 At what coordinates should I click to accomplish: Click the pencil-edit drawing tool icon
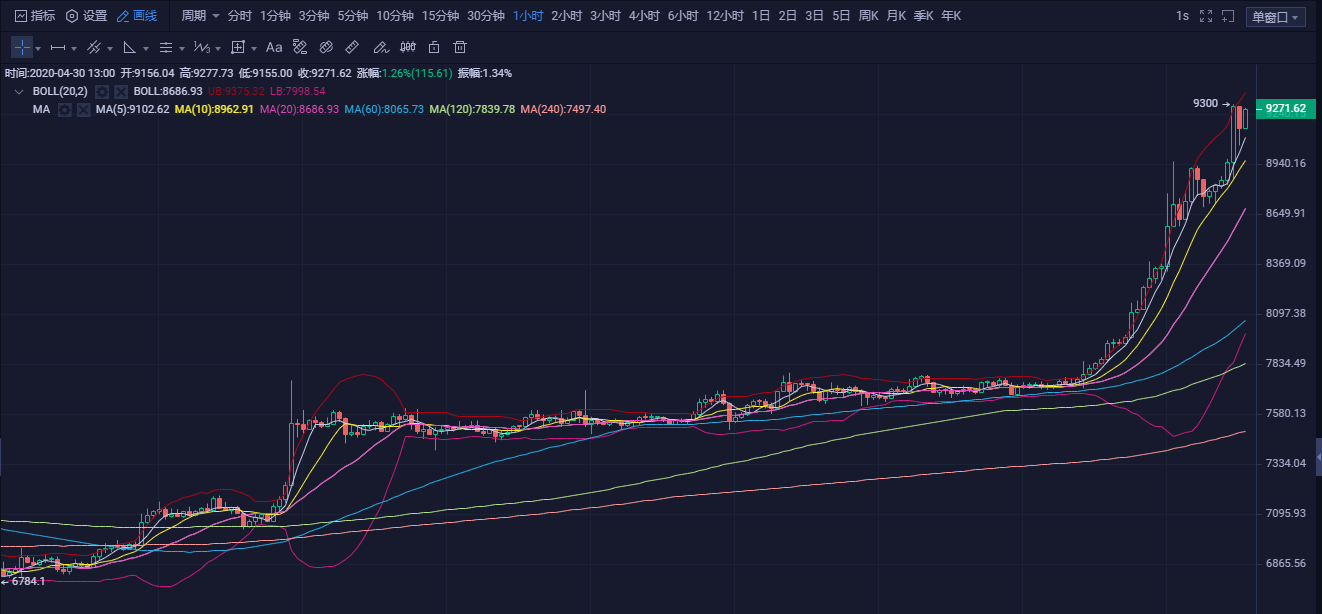pyautogui.click(x=379, y=47)
